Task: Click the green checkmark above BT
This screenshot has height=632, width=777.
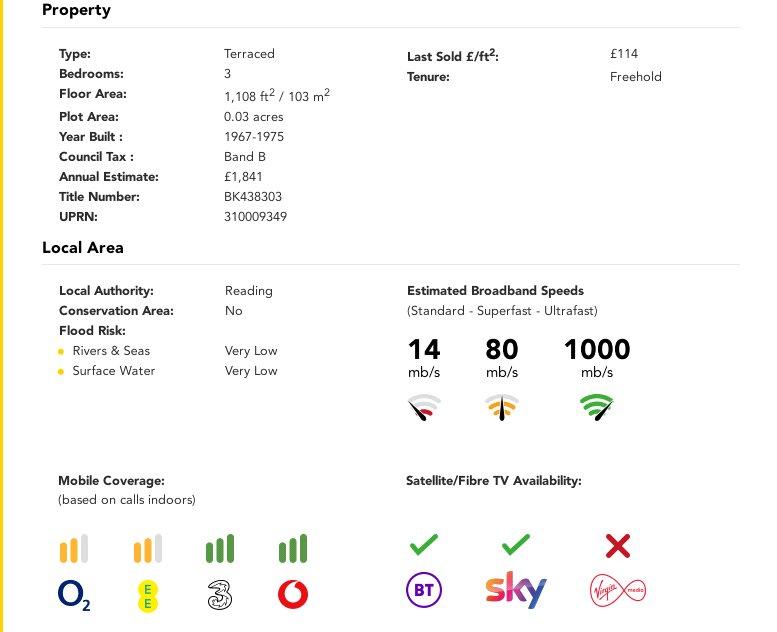Action: click(424, 544)
